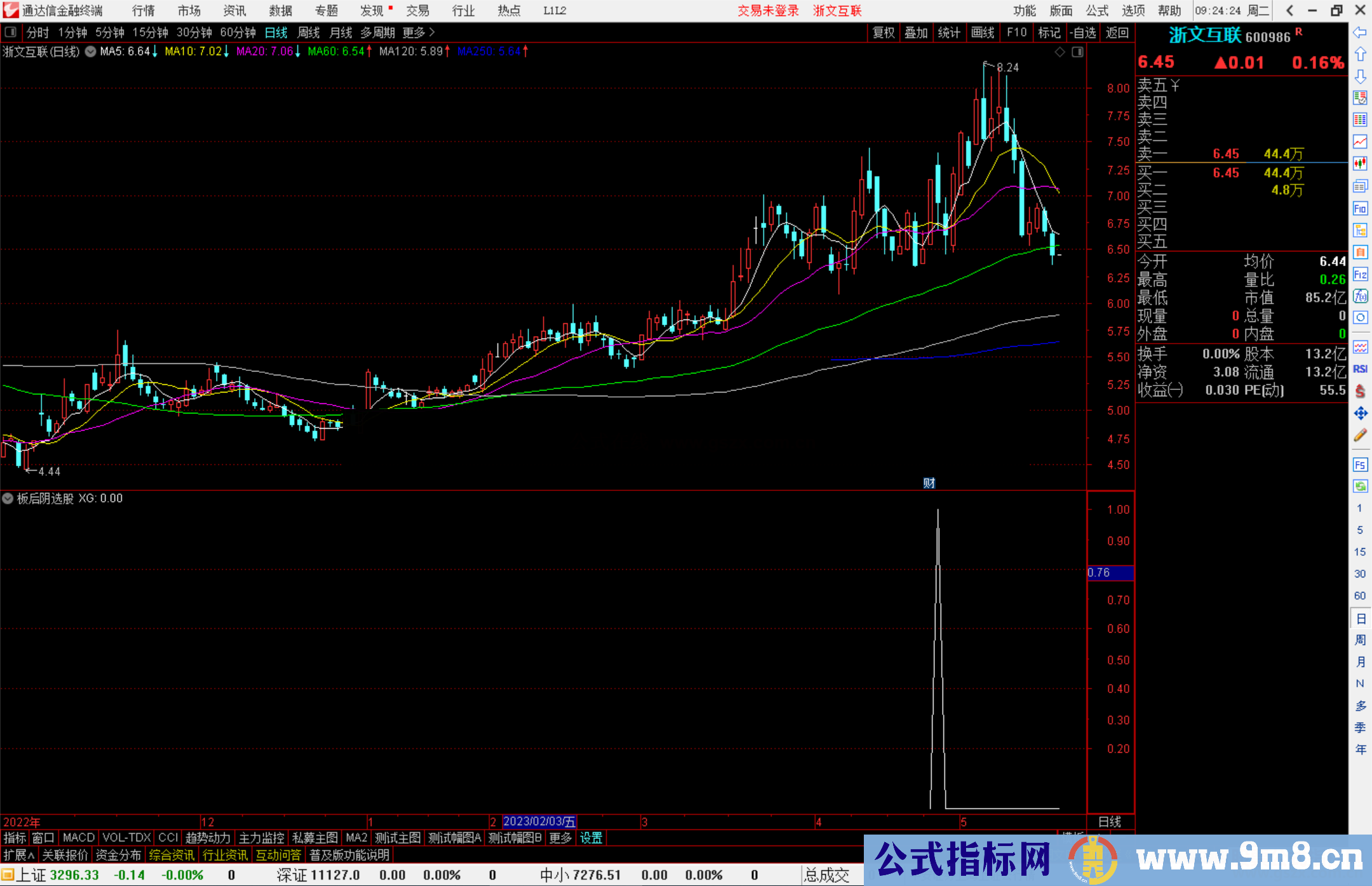The width and height of the screenshot is (1372, 886).
Task: Click the four-way move arrows icon
Action: pyautogui.click(x=1360, y=413)
